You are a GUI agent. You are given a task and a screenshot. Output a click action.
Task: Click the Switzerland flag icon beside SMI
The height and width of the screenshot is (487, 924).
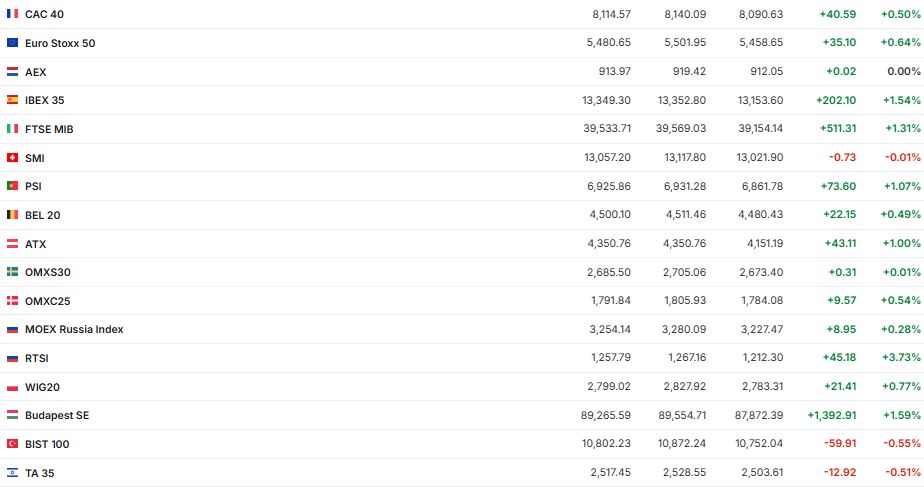(12, 158)
